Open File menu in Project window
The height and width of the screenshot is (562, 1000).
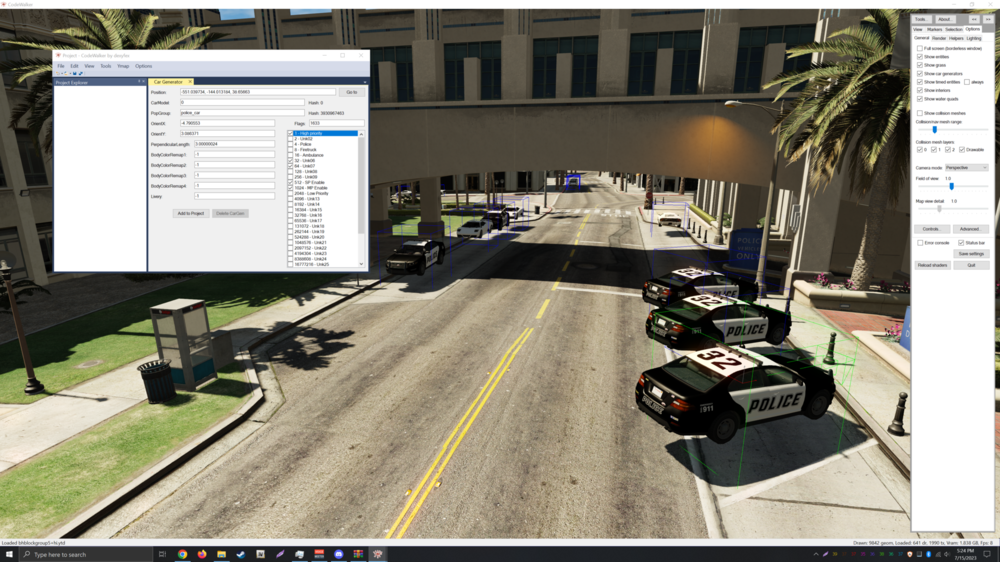[61, 66]
